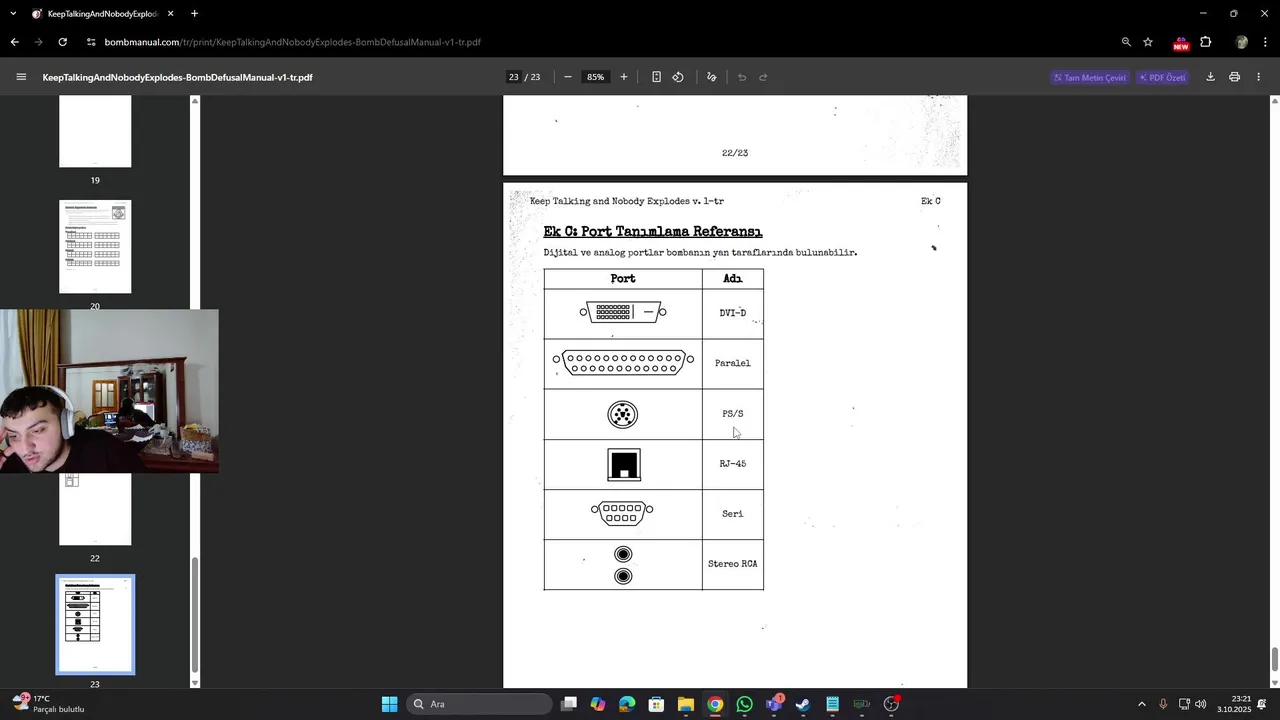
Task: Open Microsoft Edge from the taskbar
Action: coord(627,704)
